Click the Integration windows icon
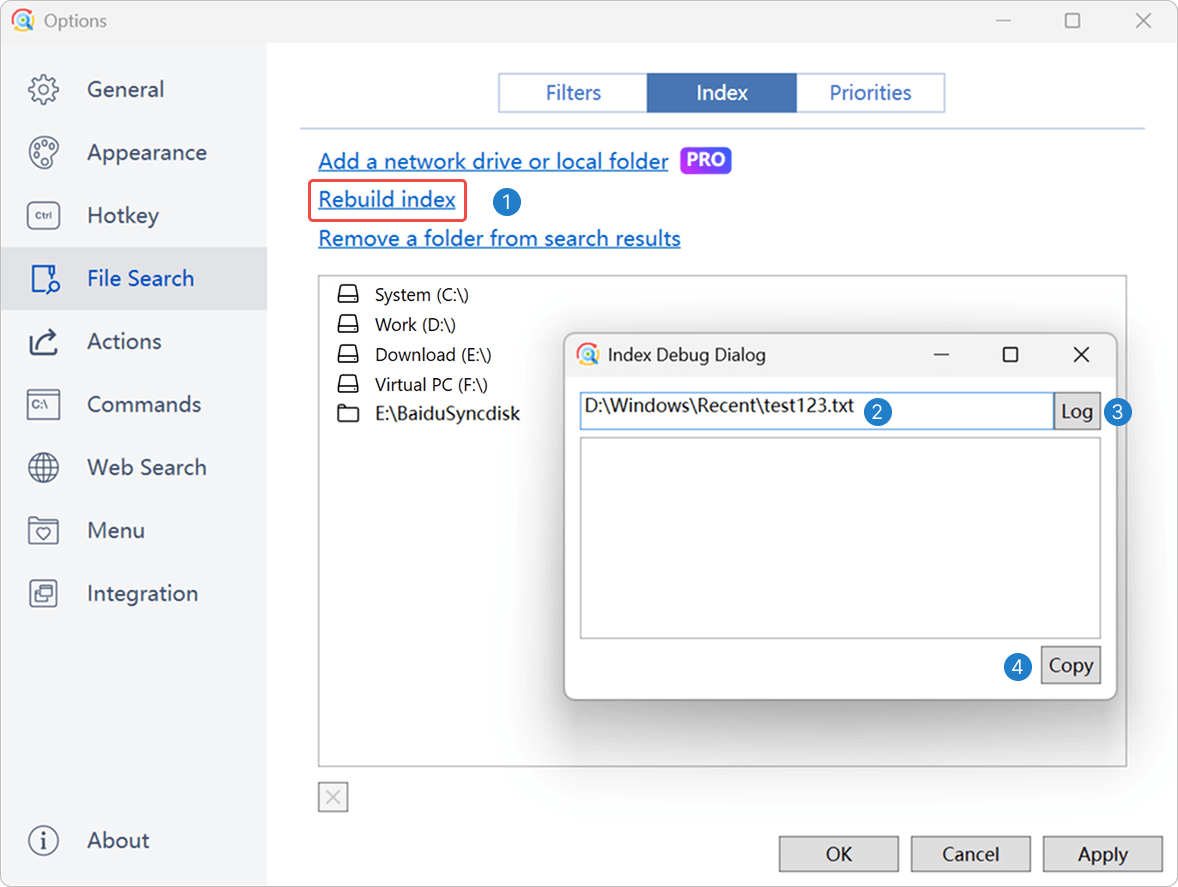This screenshot has height=887, width=1178. point(44,593)
